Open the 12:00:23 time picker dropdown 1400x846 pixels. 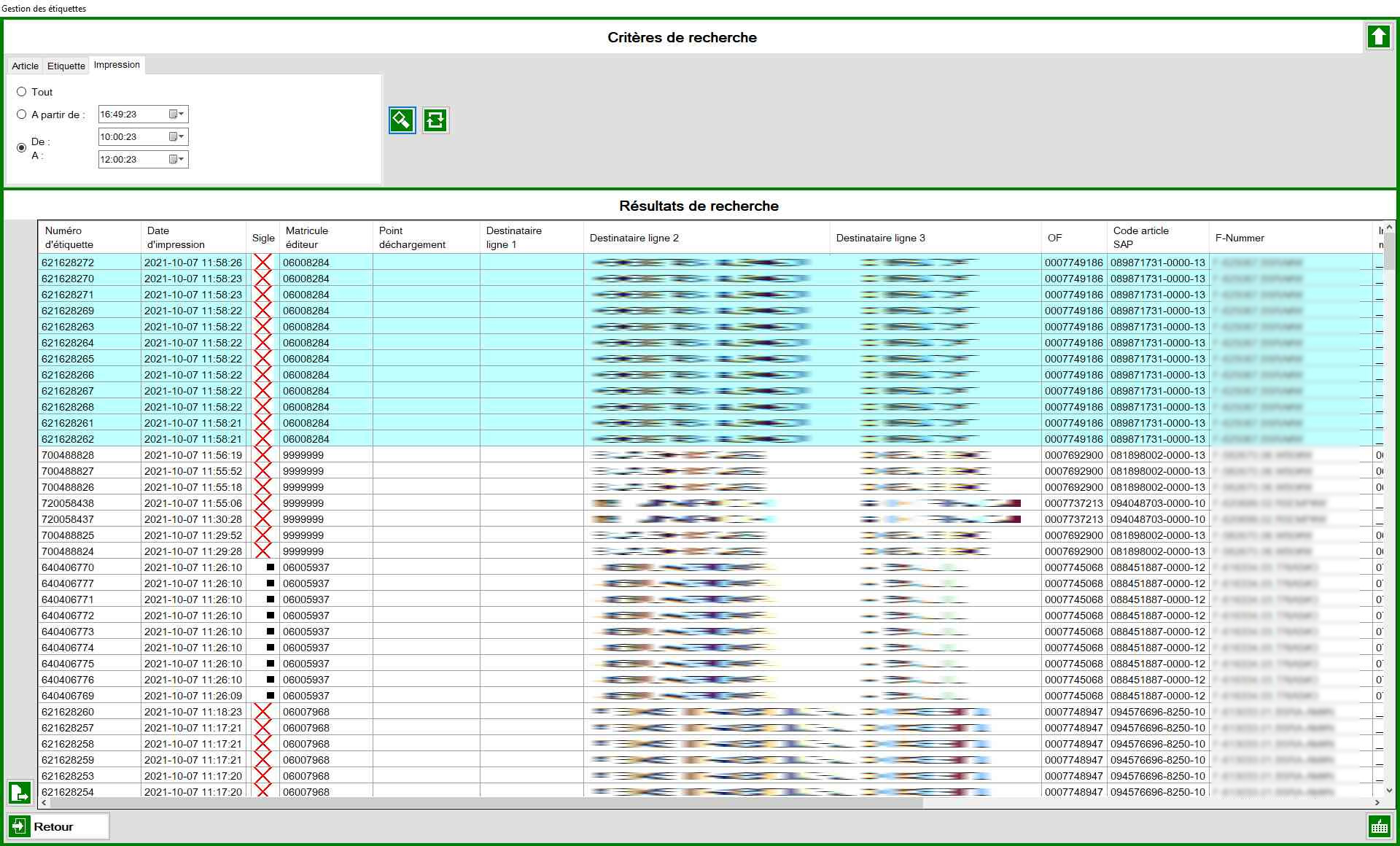pos(177,160)
